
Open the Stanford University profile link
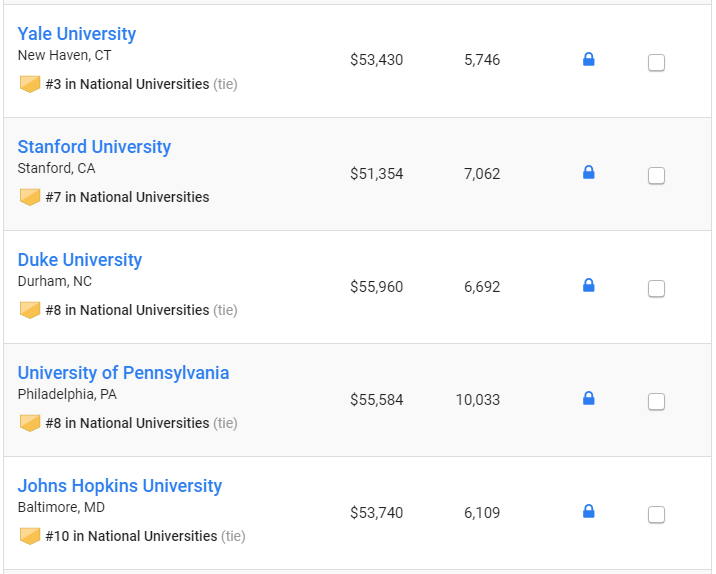tap(94, 147)
